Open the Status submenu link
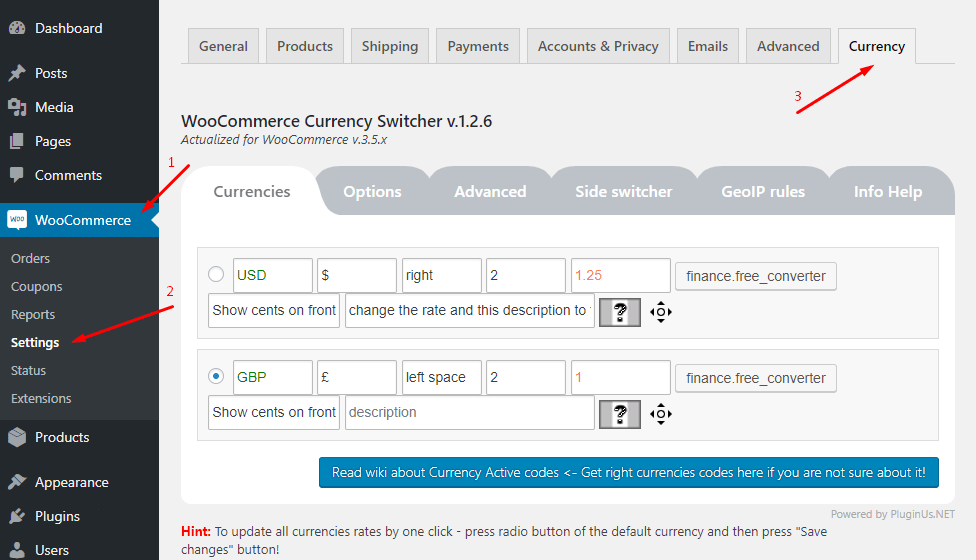The image size is (976, 560). pyautogui.click(x=29, y=370)
